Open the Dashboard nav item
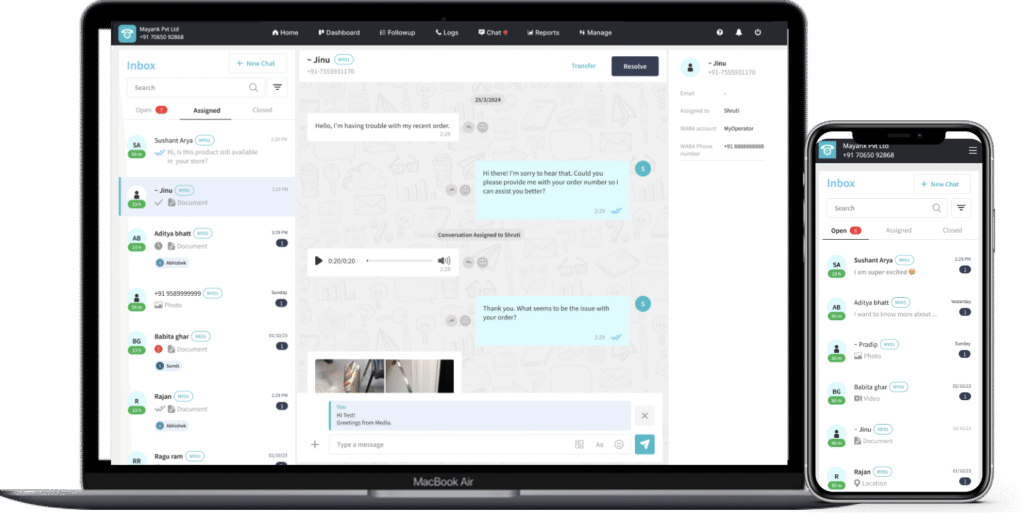1024x527 pixels. tap(339, 33)
